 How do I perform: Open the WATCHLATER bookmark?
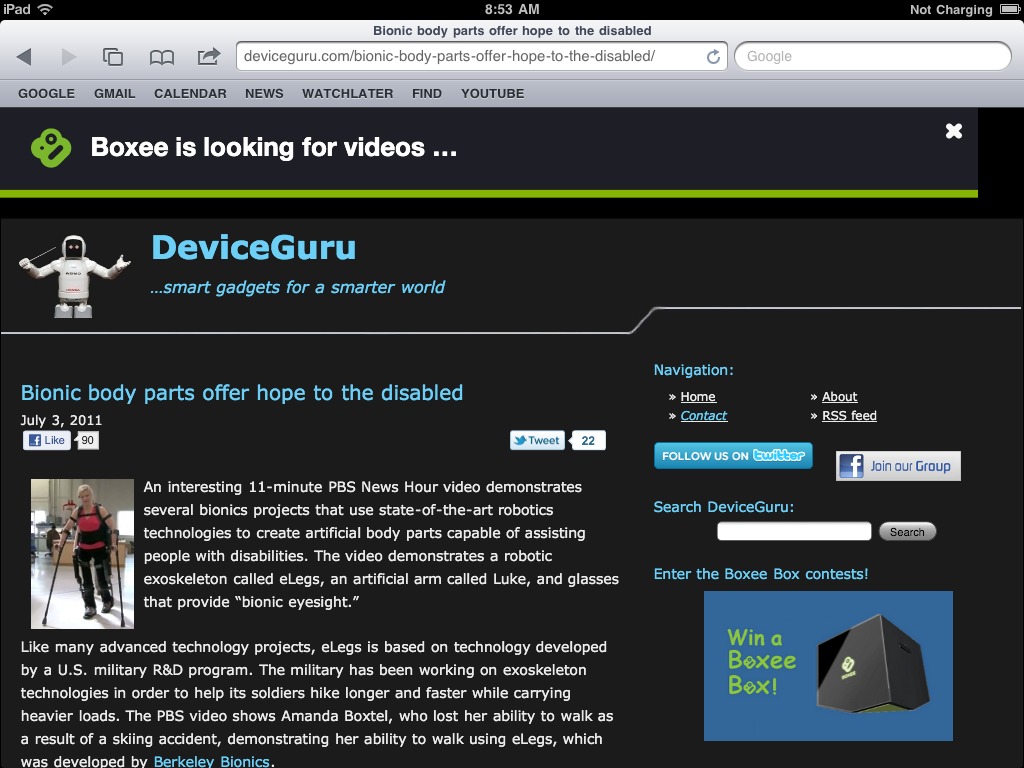(347, 93)
